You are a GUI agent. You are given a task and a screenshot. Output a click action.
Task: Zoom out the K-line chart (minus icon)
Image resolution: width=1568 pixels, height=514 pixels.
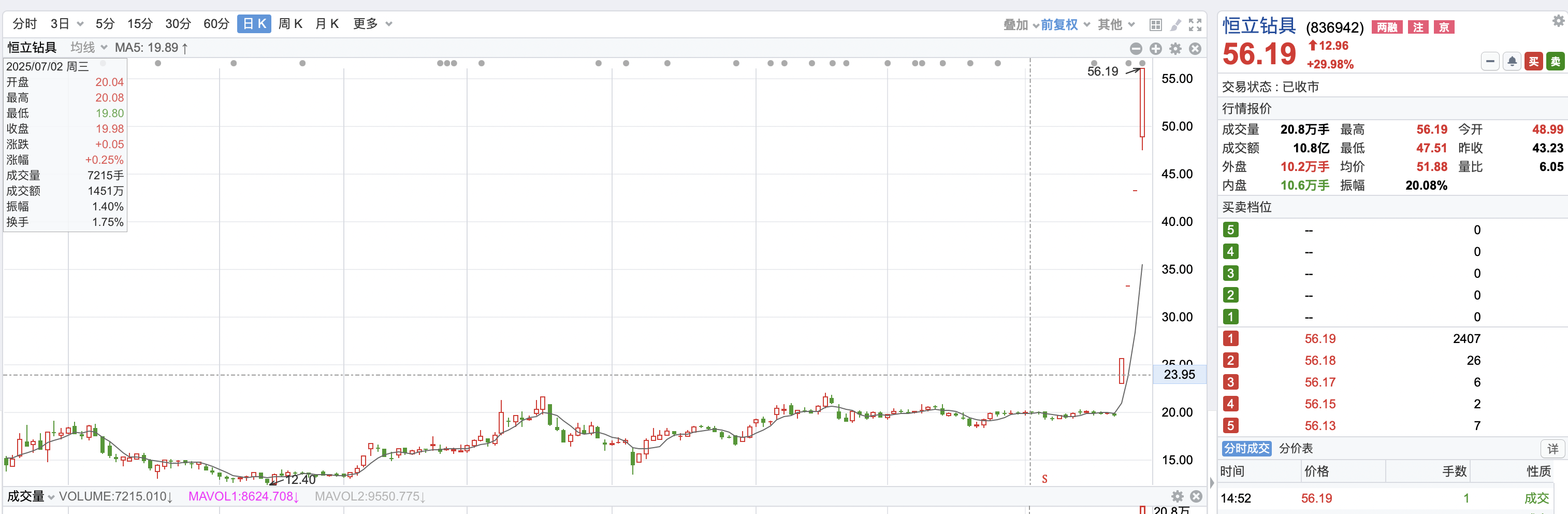tap(1136, 49)
